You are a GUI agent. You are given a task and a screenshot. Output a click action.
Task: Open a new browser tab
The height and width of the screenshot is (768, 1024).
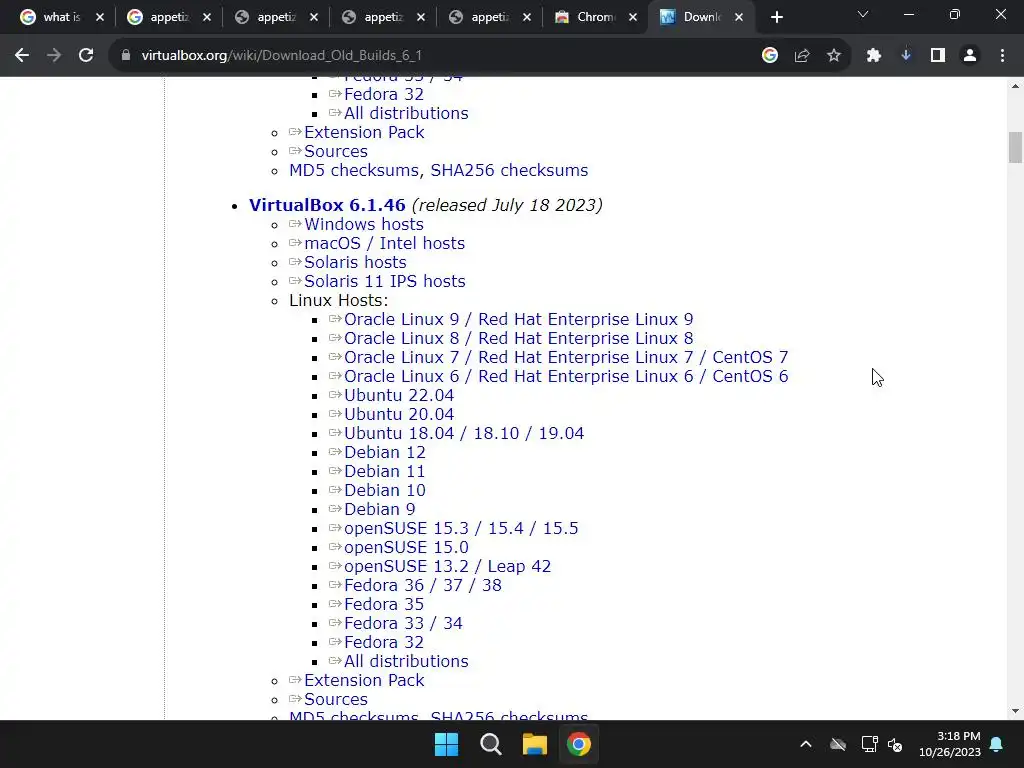[x=776, y=18]
